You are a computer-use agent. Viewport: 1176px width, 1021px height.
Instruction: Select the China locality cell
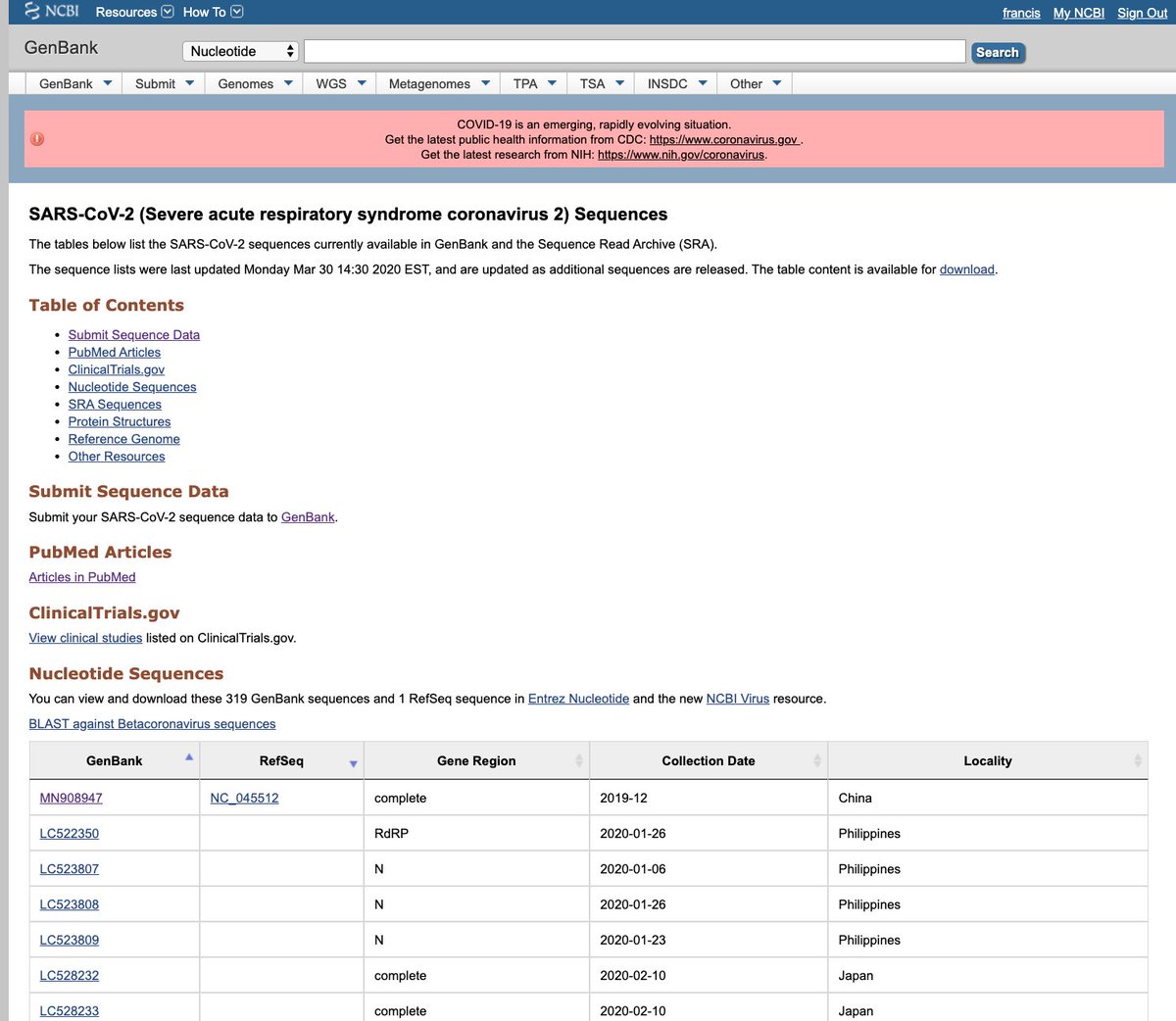(x=988, y=798)
